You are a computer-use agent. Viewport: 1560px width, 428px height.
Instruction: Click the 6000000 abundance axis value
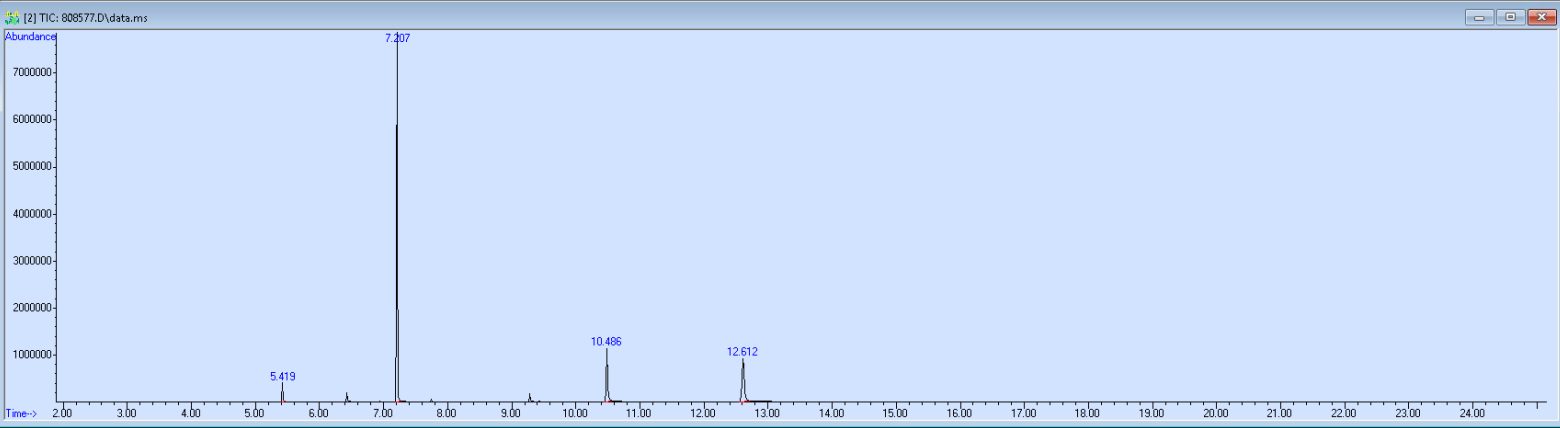(31, 120)
